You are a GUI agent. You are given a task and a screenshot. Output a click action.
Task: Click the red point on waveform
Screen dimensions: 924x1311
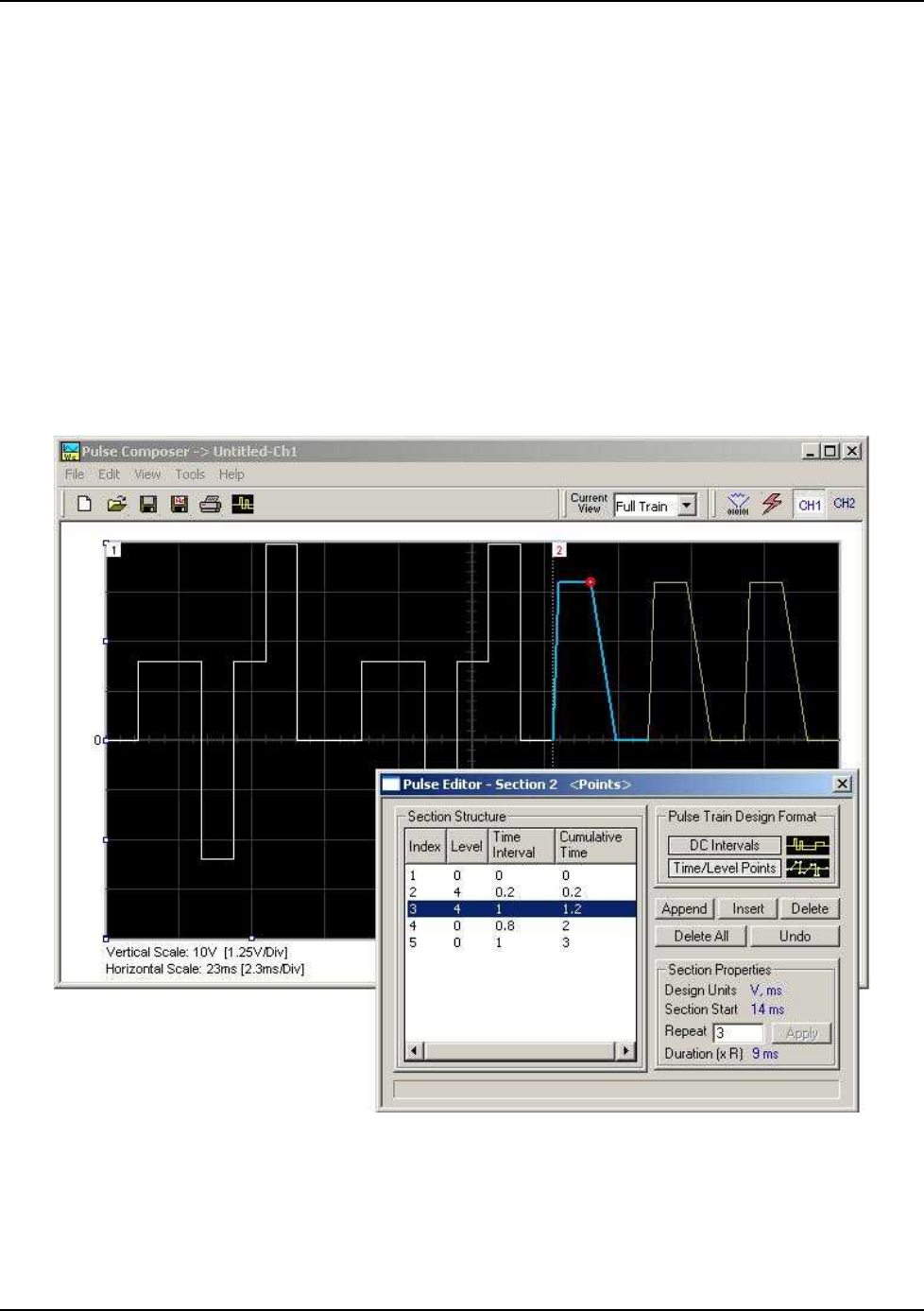click(590, 582)
